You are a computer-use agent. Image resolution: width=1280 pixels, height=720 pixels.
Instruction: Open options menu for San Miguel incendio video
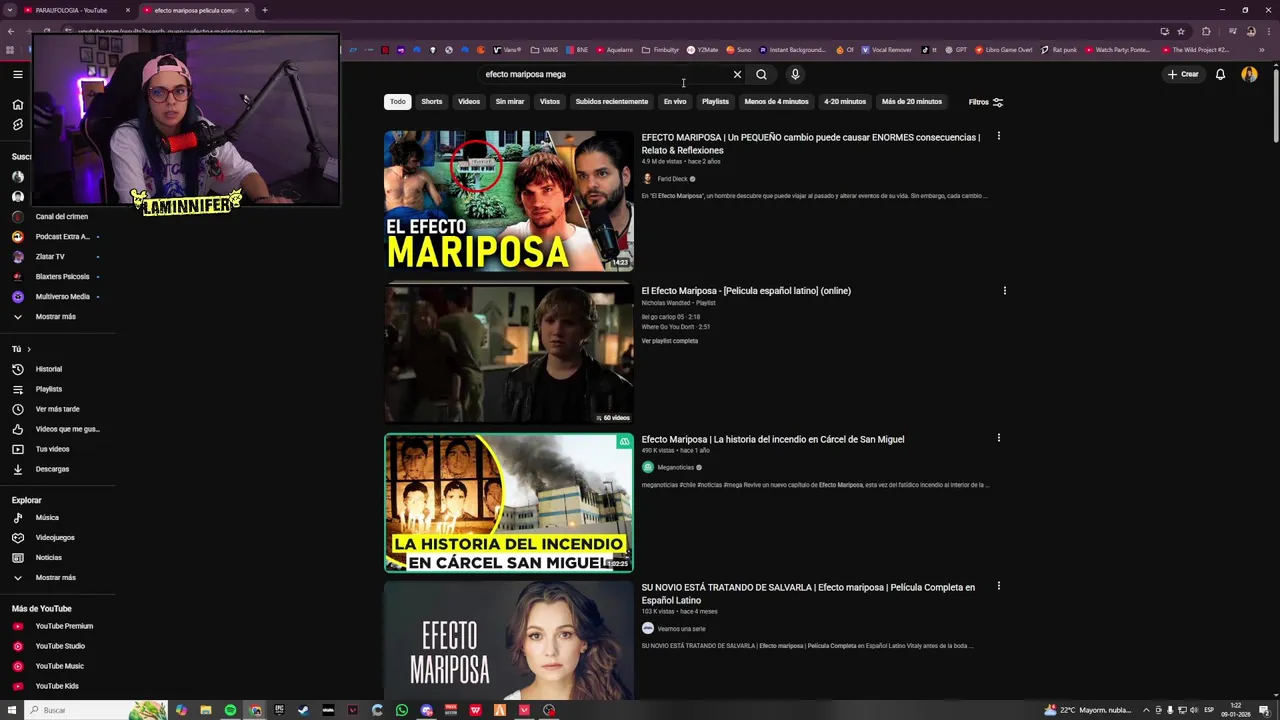point(998,437)
